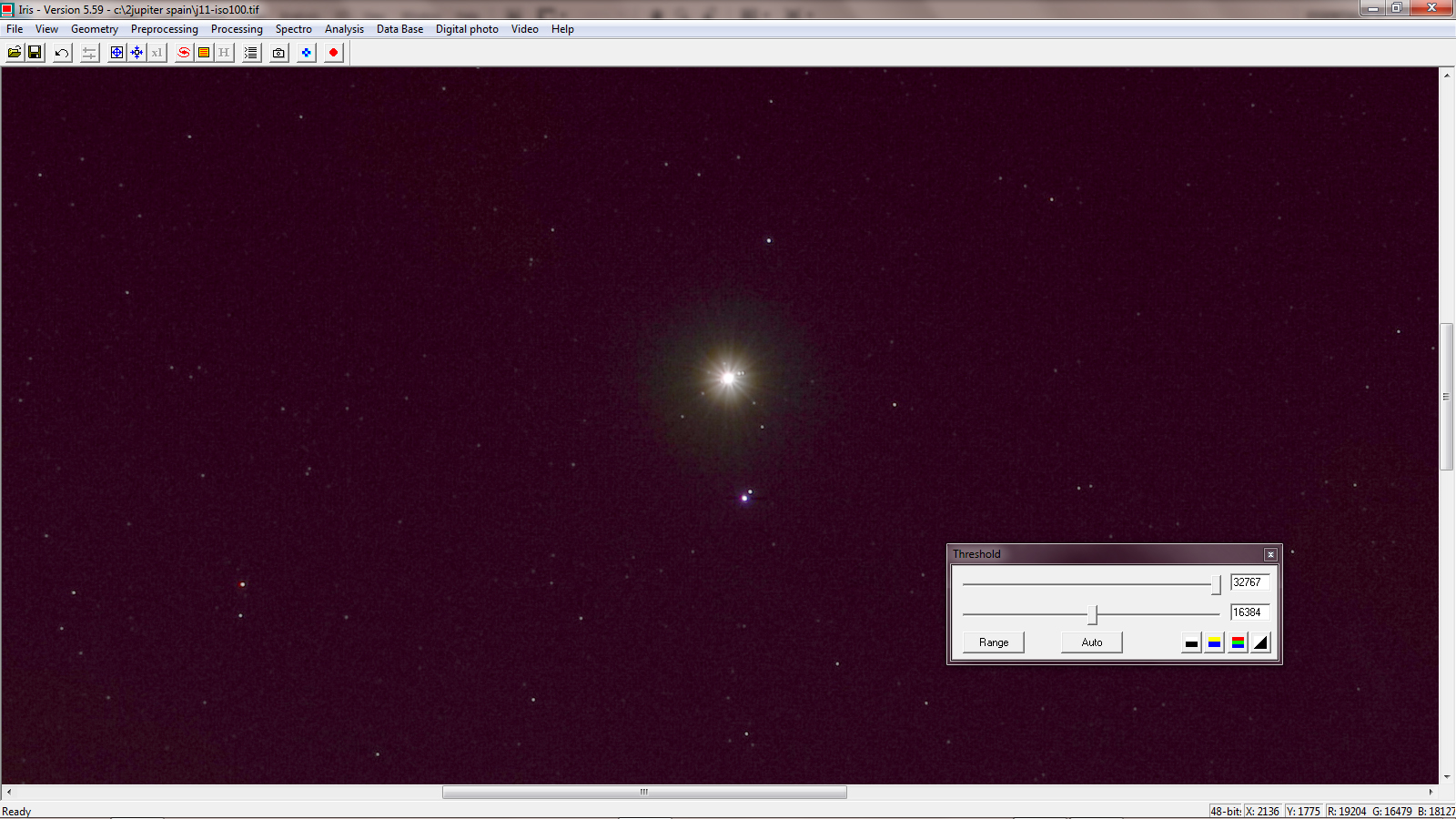Click the scroll-left arrow of horizontal scrollbar
Screen dimensions: 1456x819
coord(9,792)
